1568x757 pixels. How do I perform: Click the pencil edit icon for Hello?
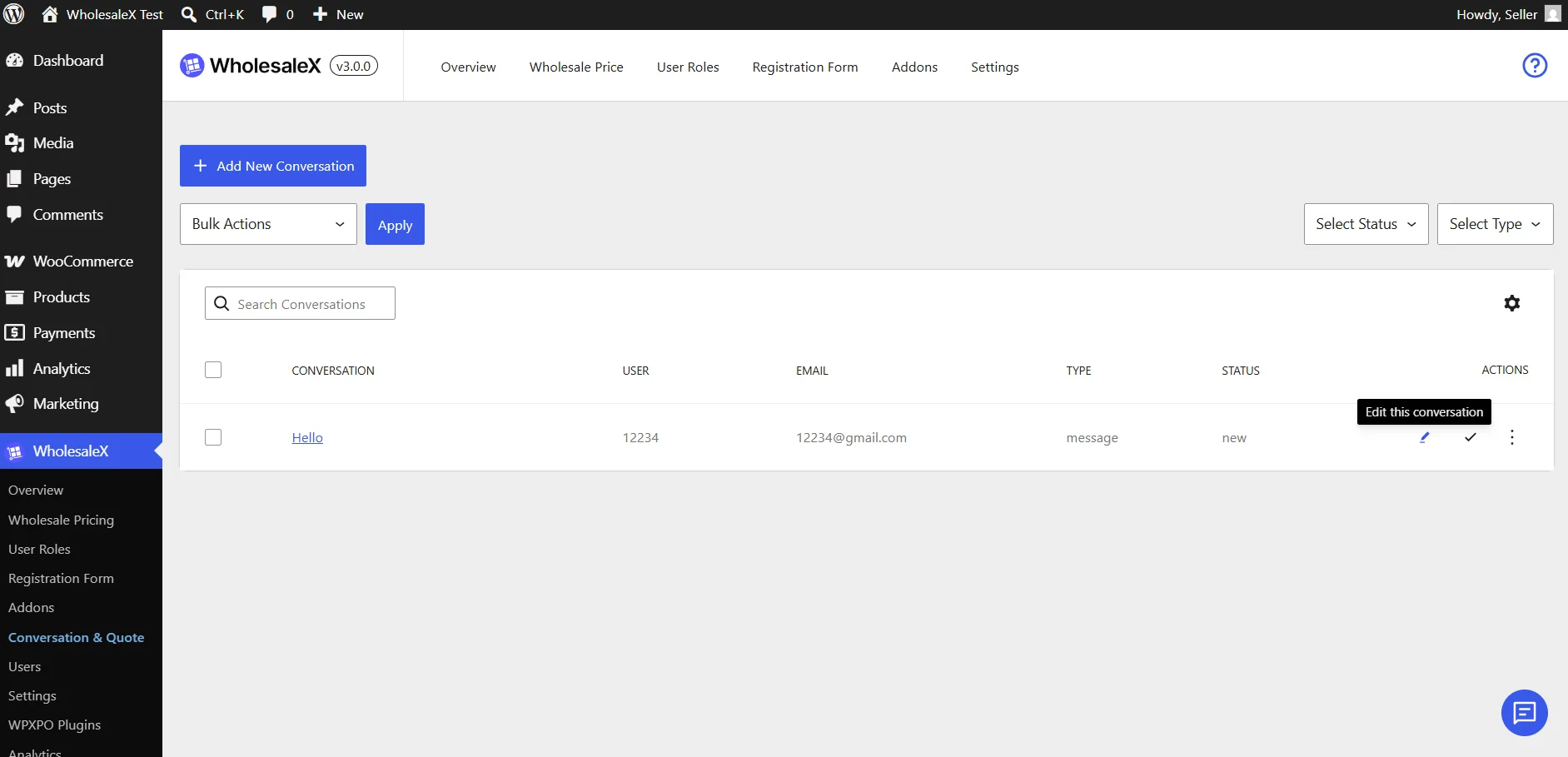pos(1425,437)
